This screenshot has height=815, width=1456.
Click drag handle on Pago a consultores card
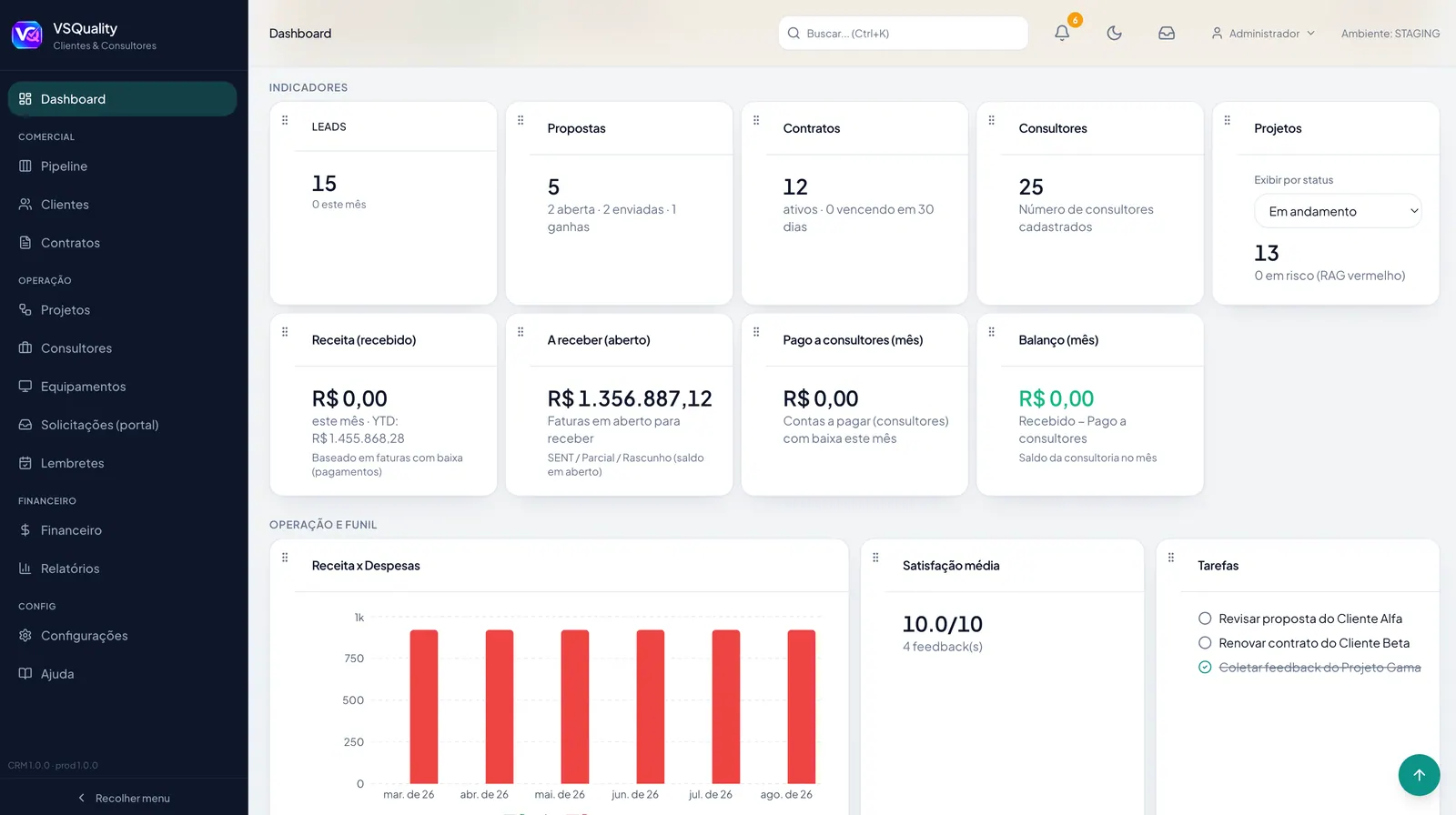[756, 332]
